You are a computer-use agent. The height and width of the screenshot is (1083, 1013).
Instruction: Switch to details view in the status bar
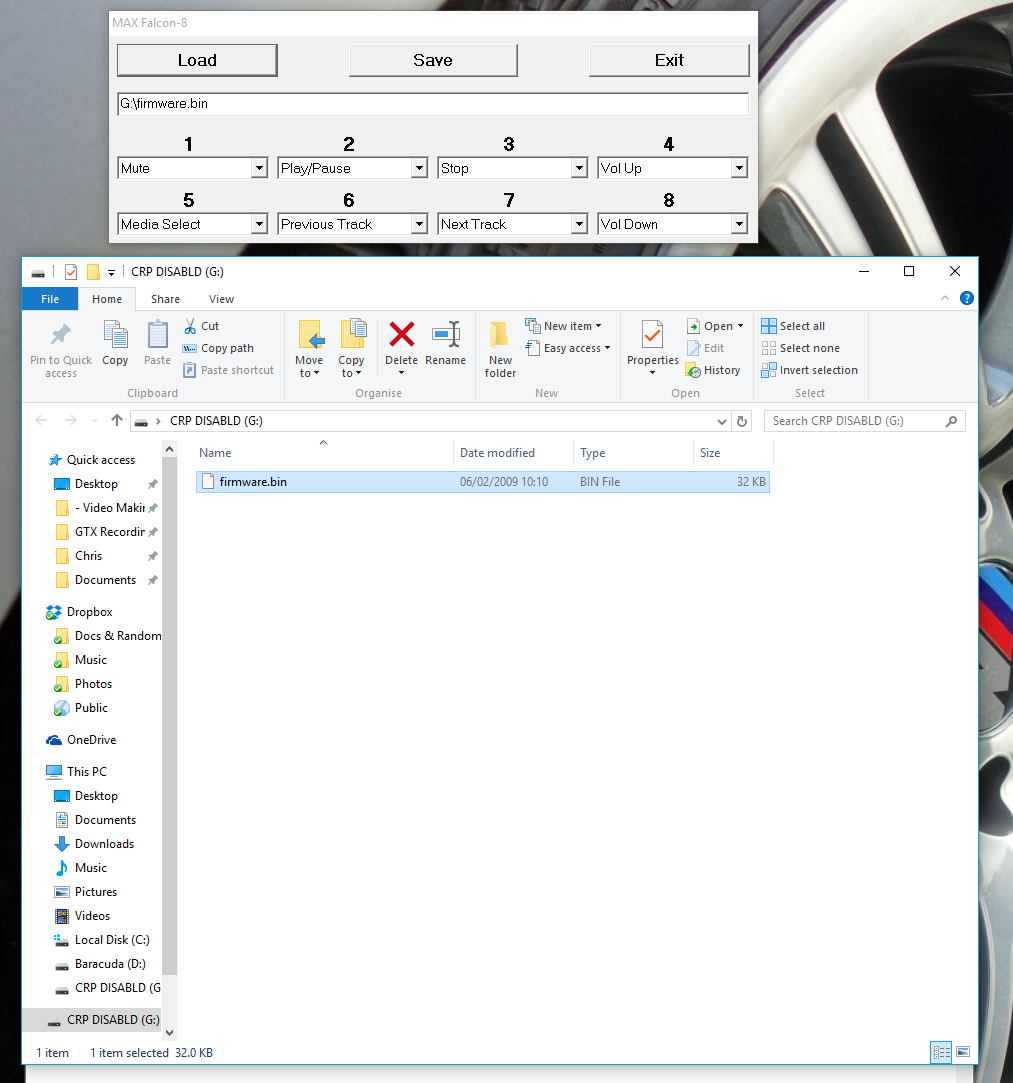pos(940,1052)
